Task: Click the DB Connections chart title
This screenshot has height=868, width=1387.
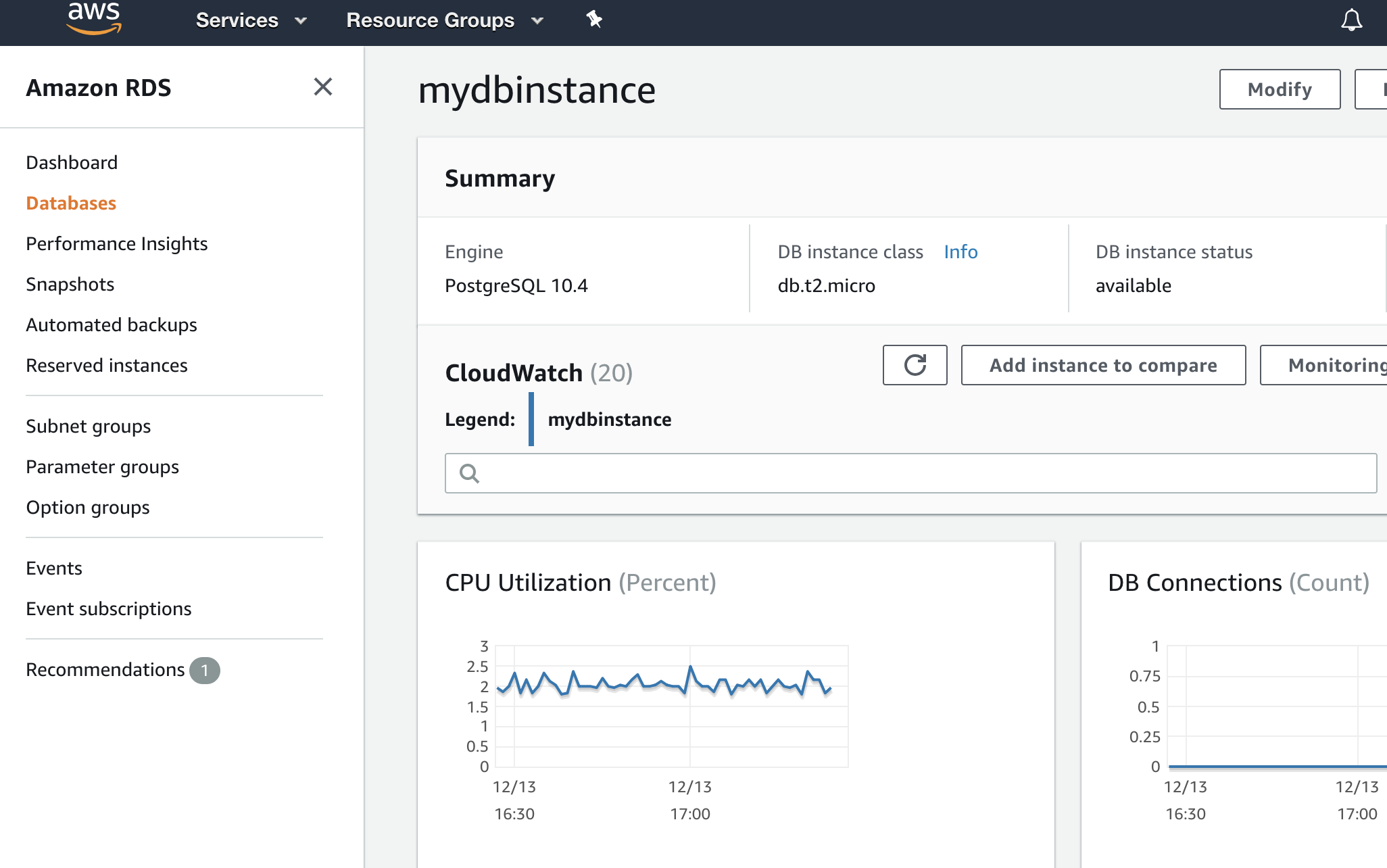Action: click(x=1238, y=583)
